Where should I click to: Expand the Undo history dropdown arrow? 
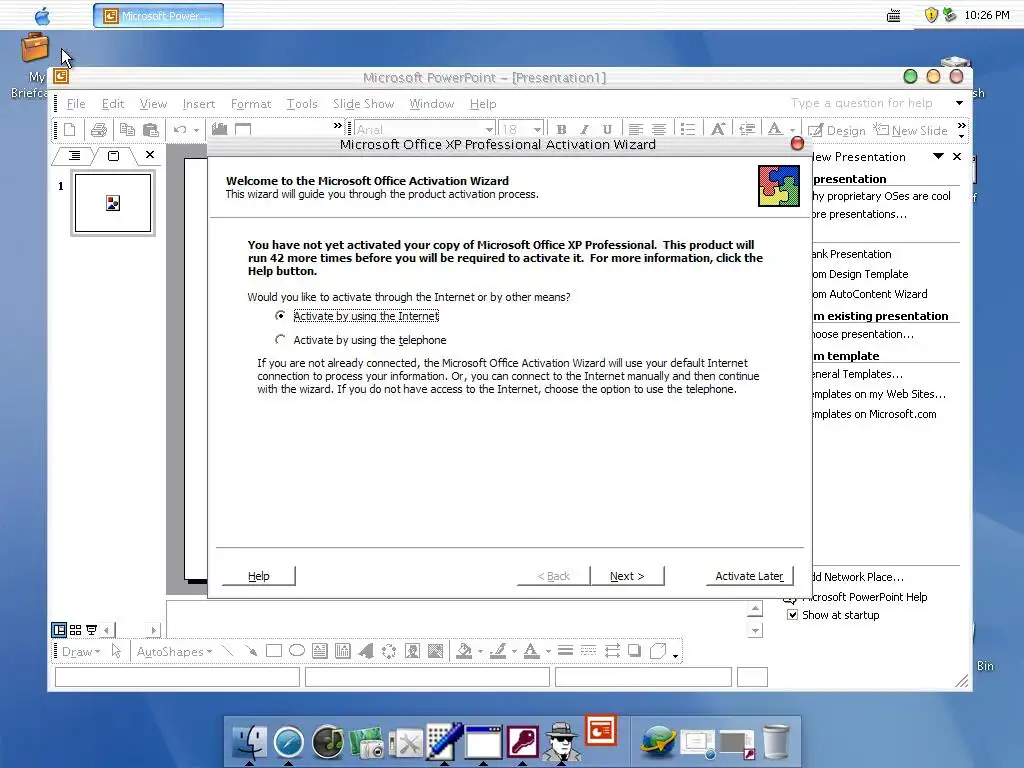coord(196,129)
